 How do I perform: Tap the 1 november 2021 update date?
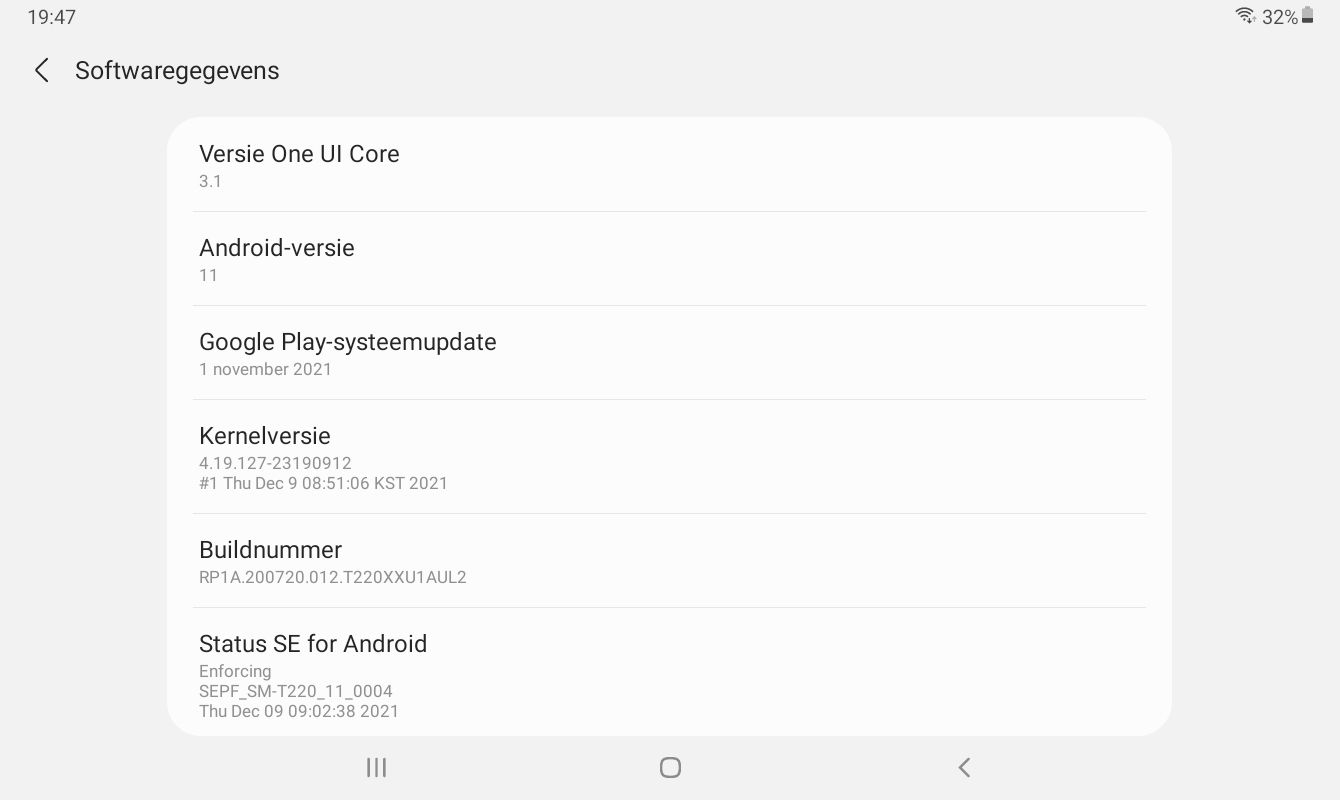coord(266,369)
